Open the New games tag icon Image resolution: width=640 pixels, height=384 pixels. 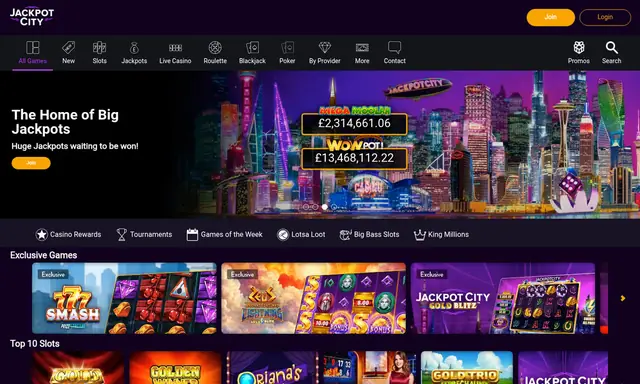[68, 48]
